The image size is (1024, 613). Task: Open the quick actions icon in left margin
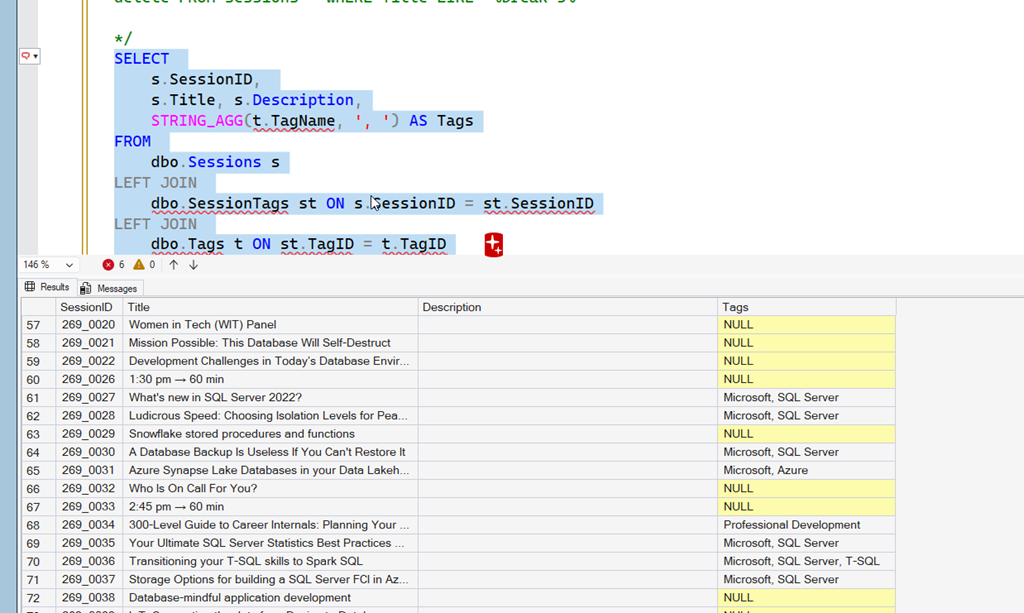[26, 57]
